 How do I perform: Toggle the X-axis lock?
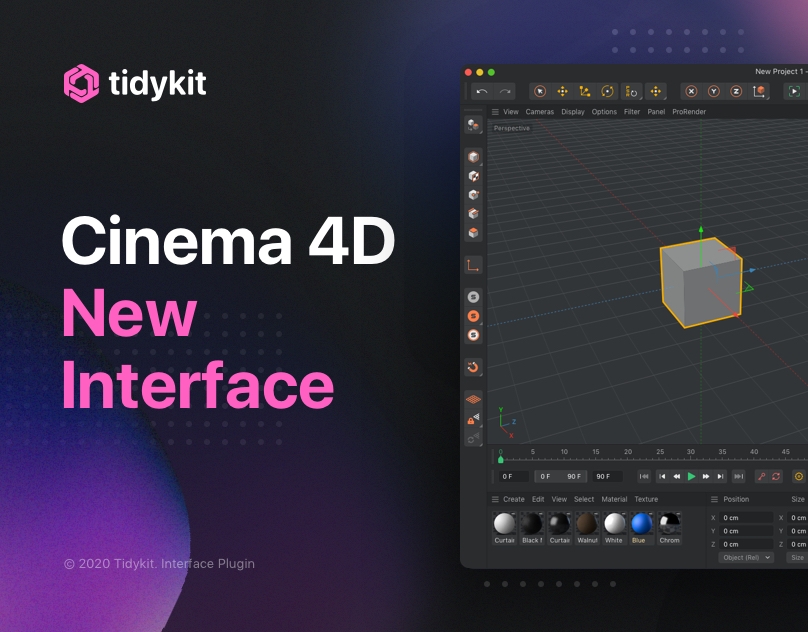[691, 92]
